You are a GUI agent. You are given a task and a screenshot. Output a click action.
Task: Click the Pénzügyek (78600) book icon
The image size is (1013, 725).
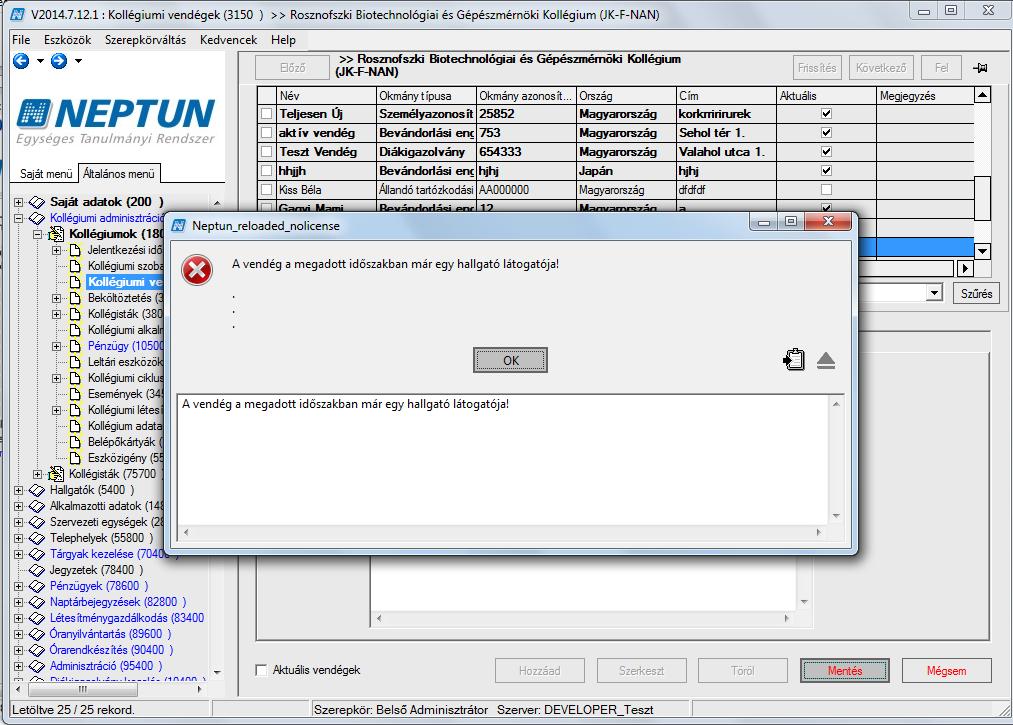(37, 586)
